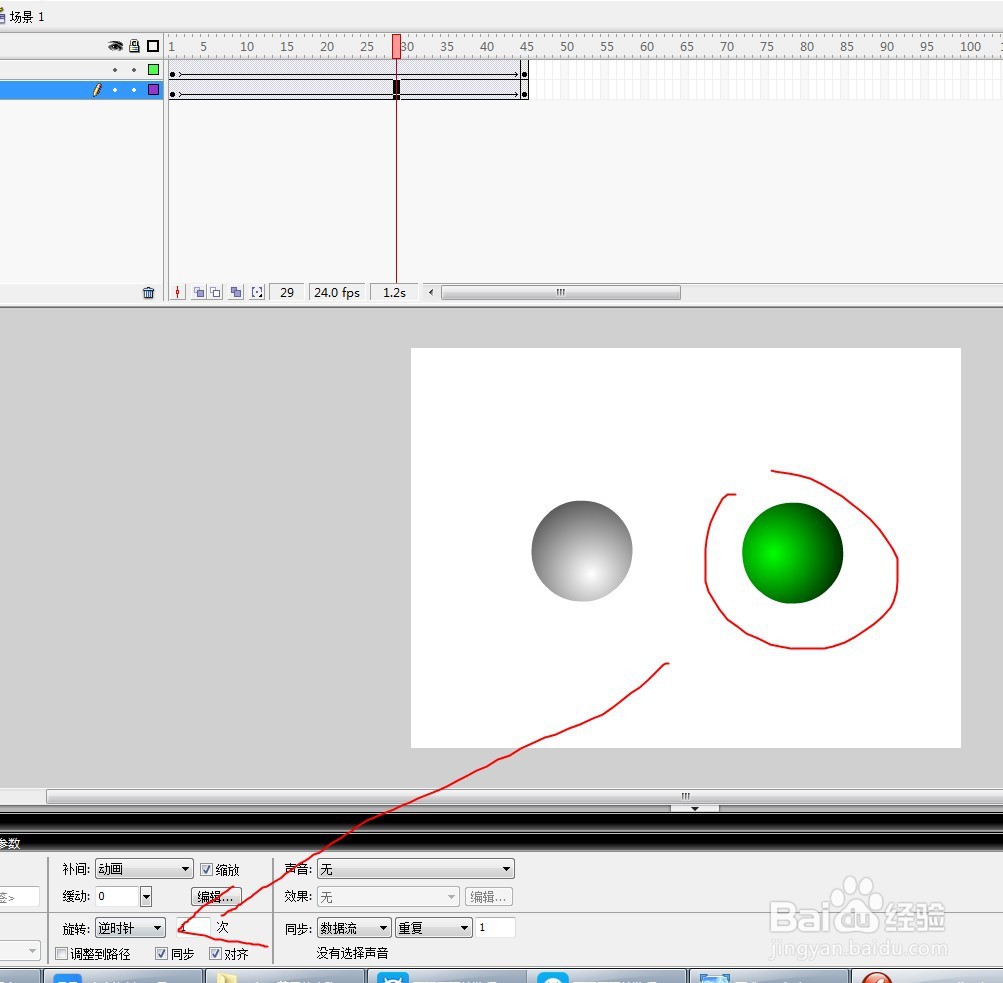
Task: Click the current frame number 29 field
Action: (287, 292)
